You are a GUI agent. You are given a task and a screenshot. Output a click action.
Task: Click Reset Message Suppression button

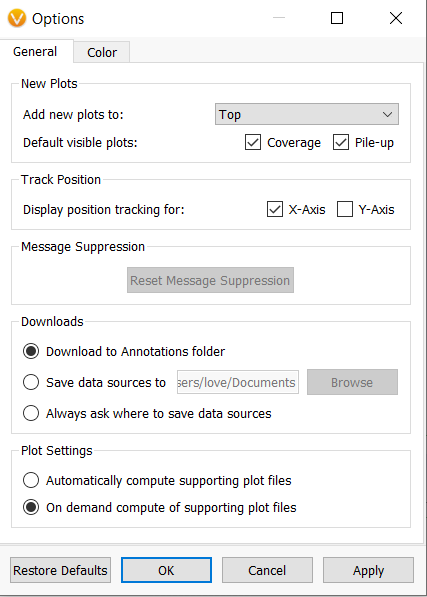pyautogui.click(x=210, y=280)
